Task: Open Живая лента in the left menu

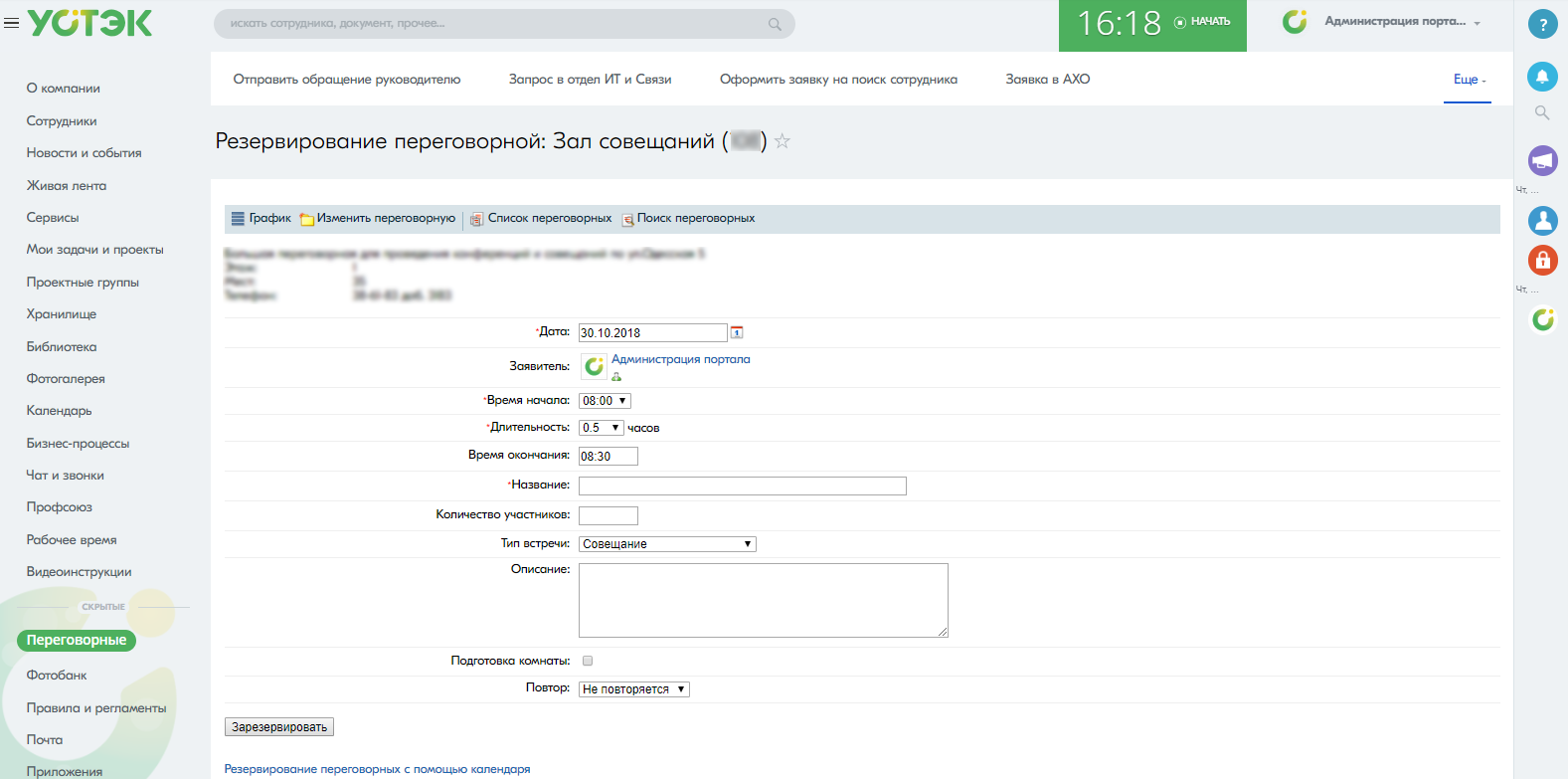Action: (x=67, y=186)
